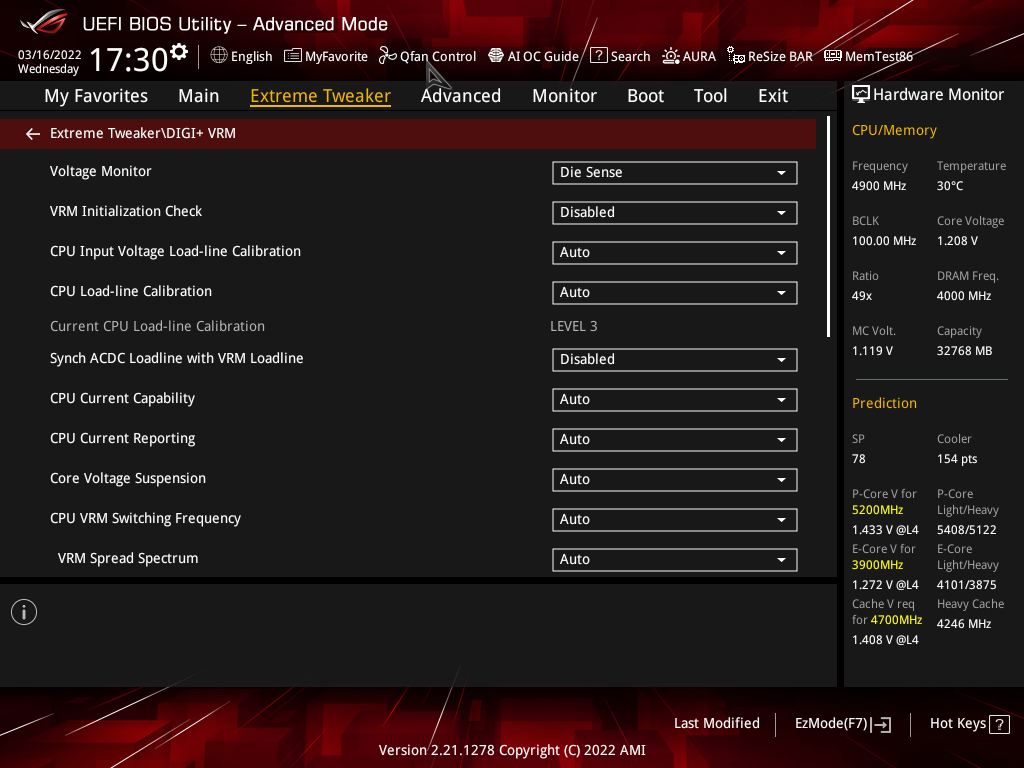Switch to My Favorites tab
Viewport: 1024px width, 768px height.
click(96, 96)
